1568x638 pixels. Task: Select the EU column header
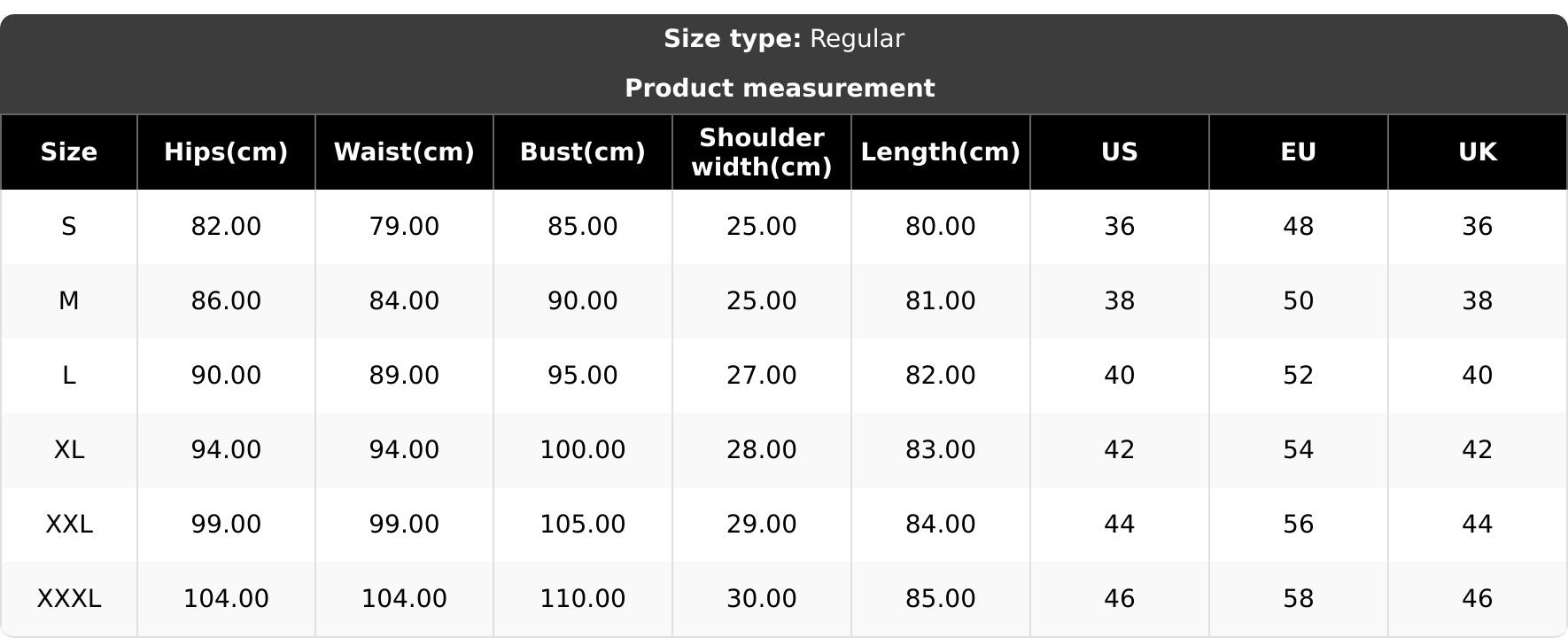pos(1298,152)
